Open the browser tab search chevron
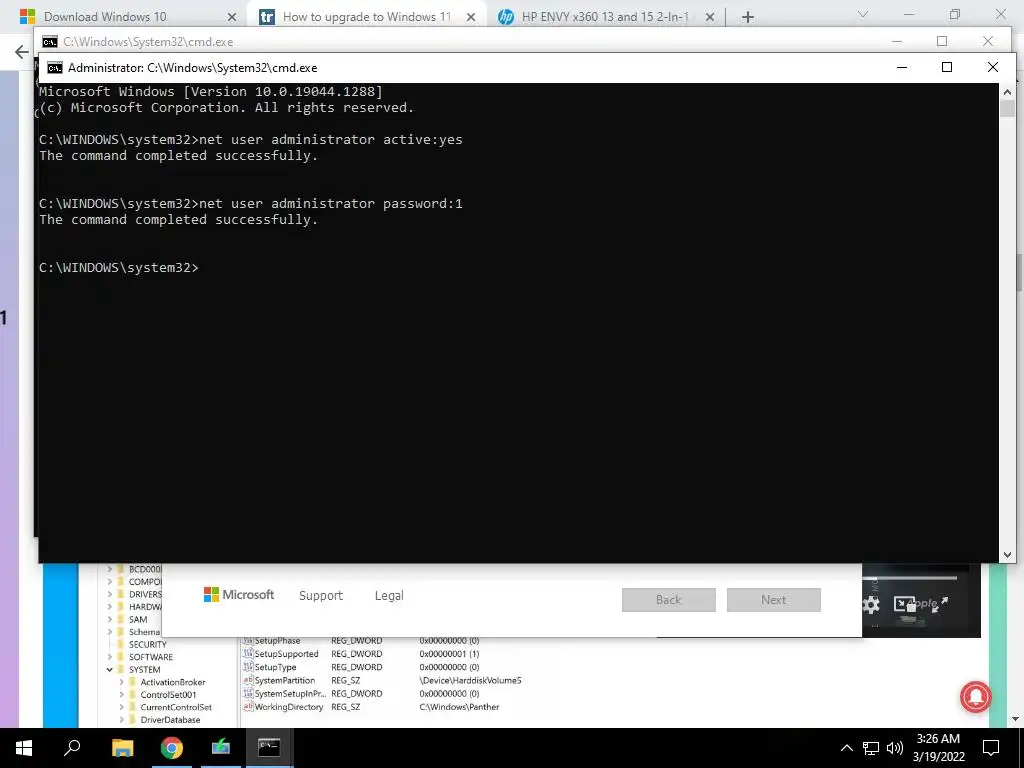 863,14
